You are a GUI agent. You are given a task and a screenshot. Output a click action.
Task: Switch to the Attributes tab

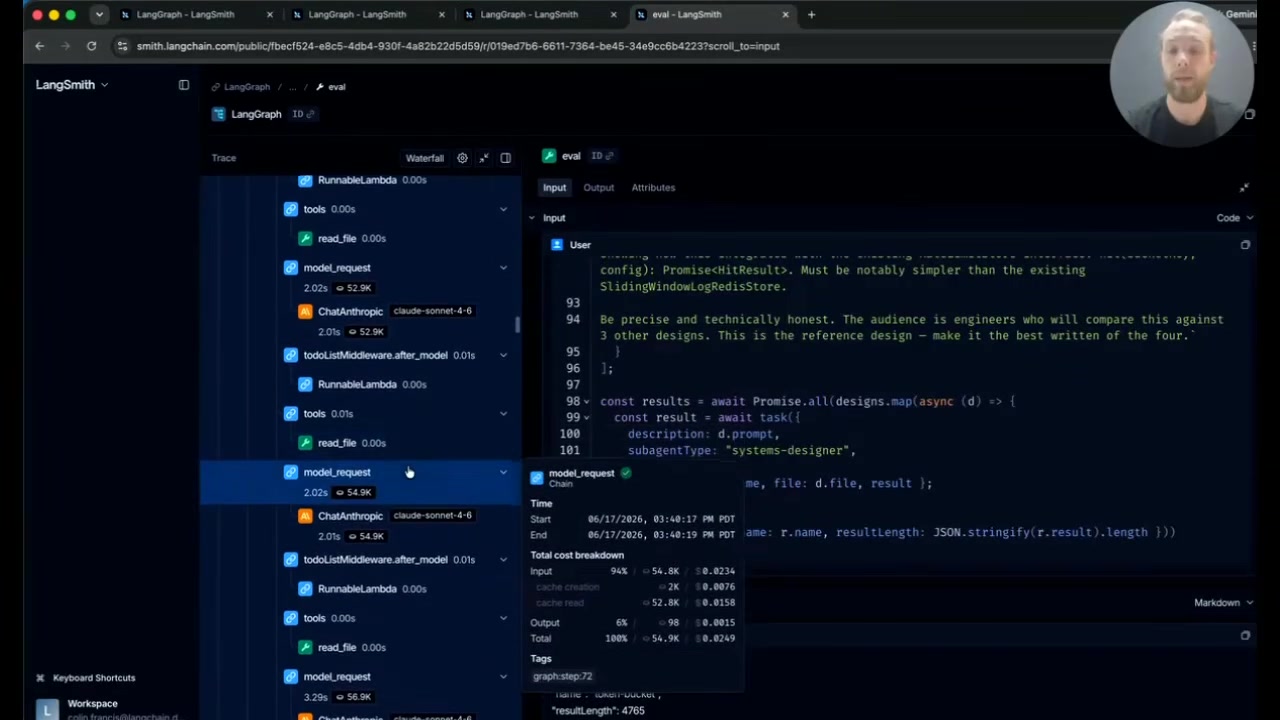click(653, 188)
